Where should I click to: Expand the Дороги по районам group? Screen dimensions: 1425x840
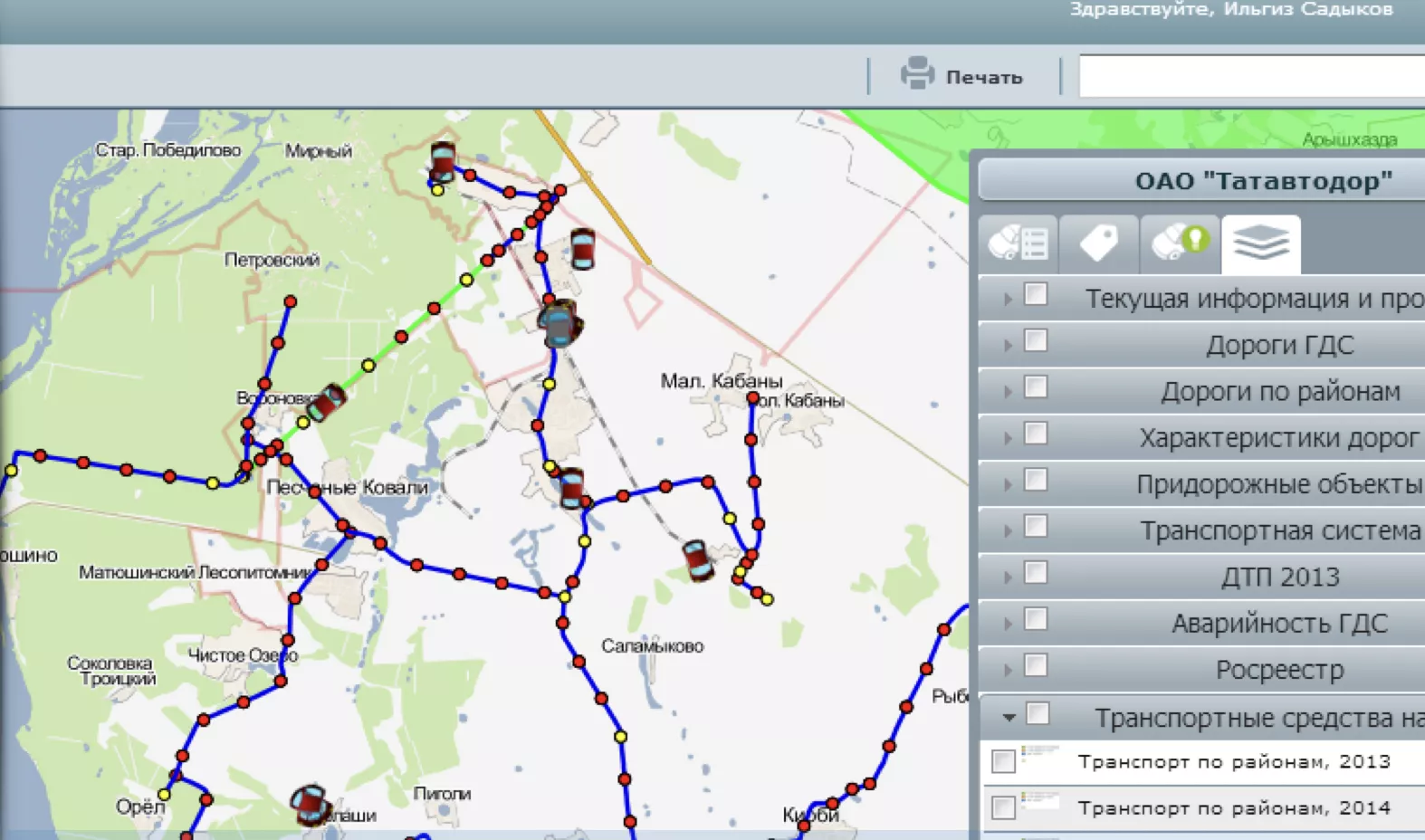(1008, 392)
